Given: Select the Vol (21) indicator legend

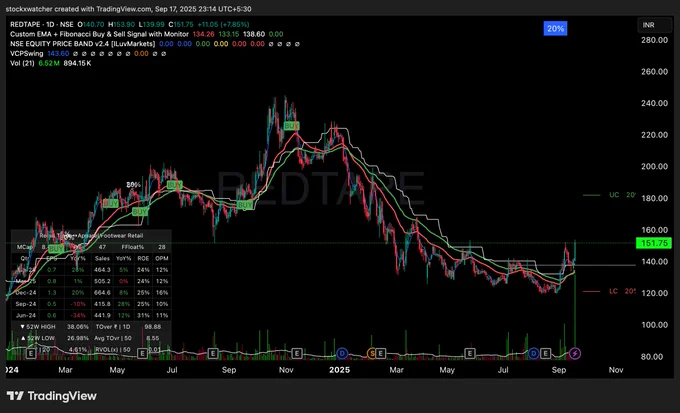Looking at the screenshot, I should coord(22,63).
